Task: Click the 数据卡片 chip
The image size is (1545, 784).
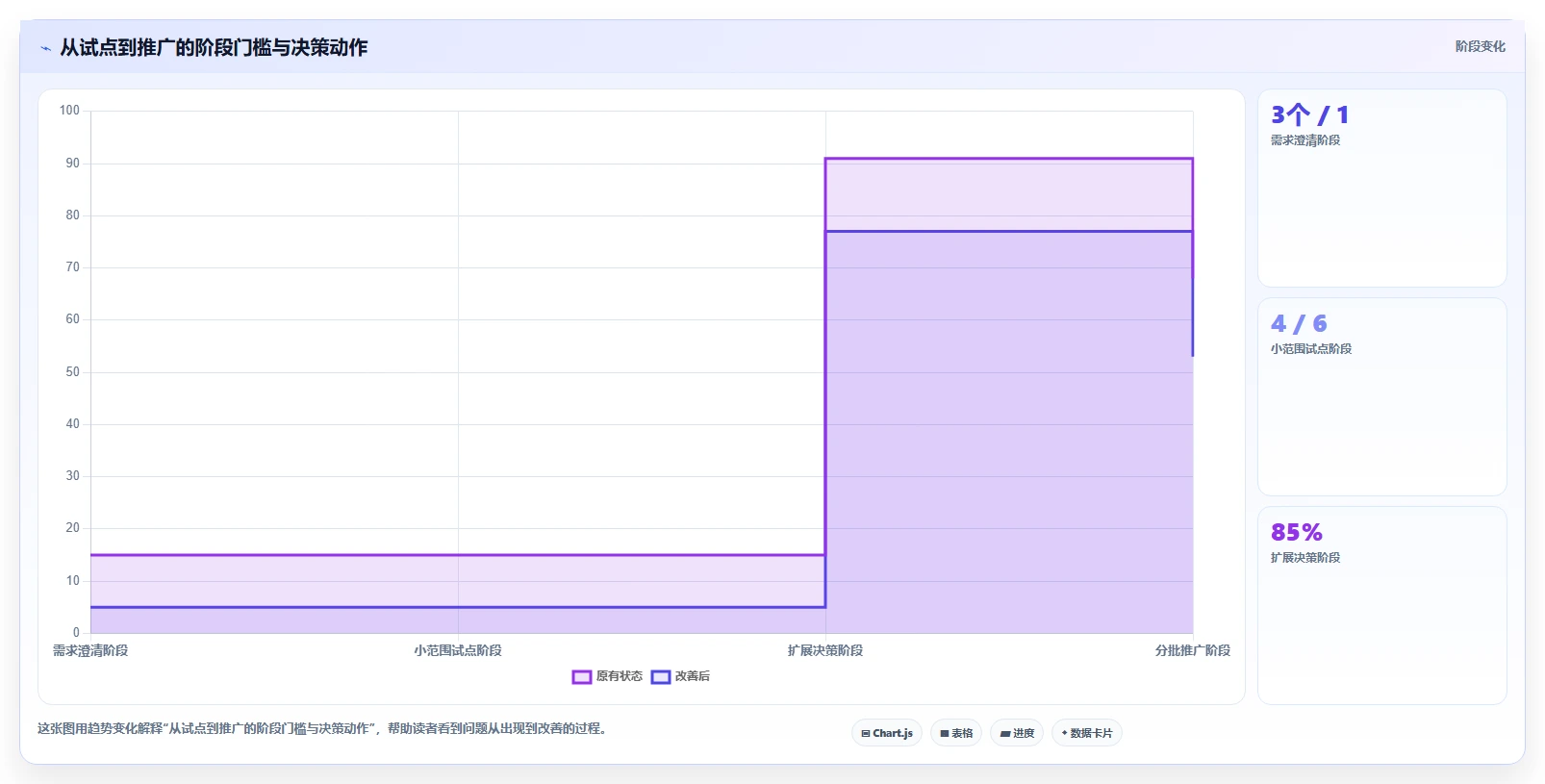Action: [x=1087, y=733]
